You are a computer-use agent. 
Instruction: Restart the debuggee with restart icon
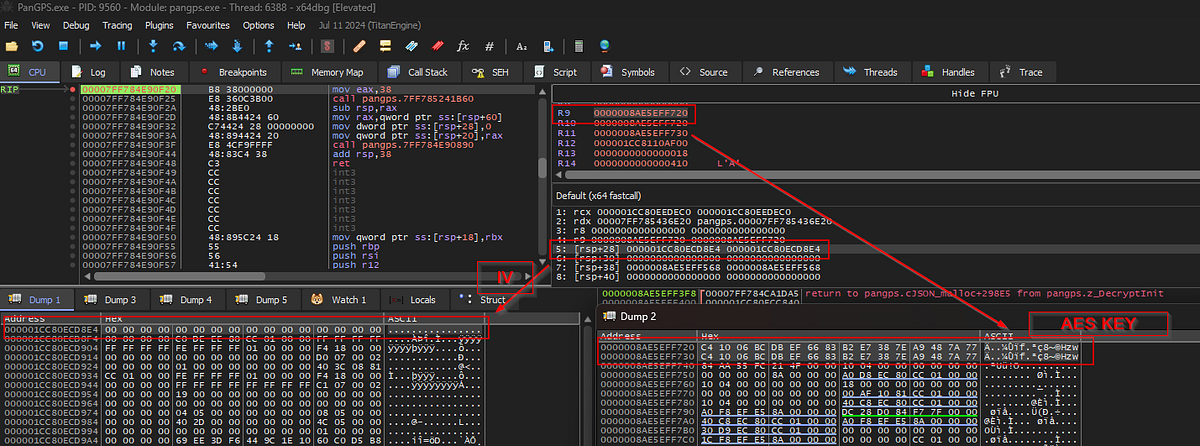click(x=37, y=46)
